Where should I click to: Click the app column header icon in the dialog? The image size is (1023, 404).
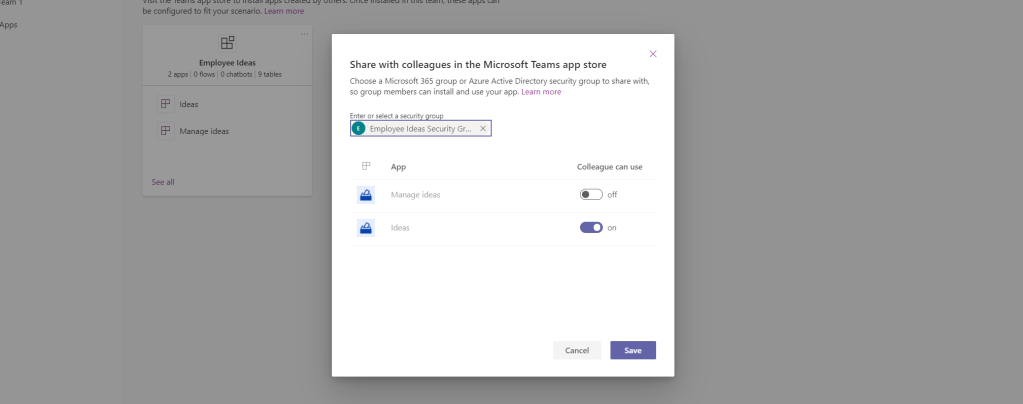point(366,166)
